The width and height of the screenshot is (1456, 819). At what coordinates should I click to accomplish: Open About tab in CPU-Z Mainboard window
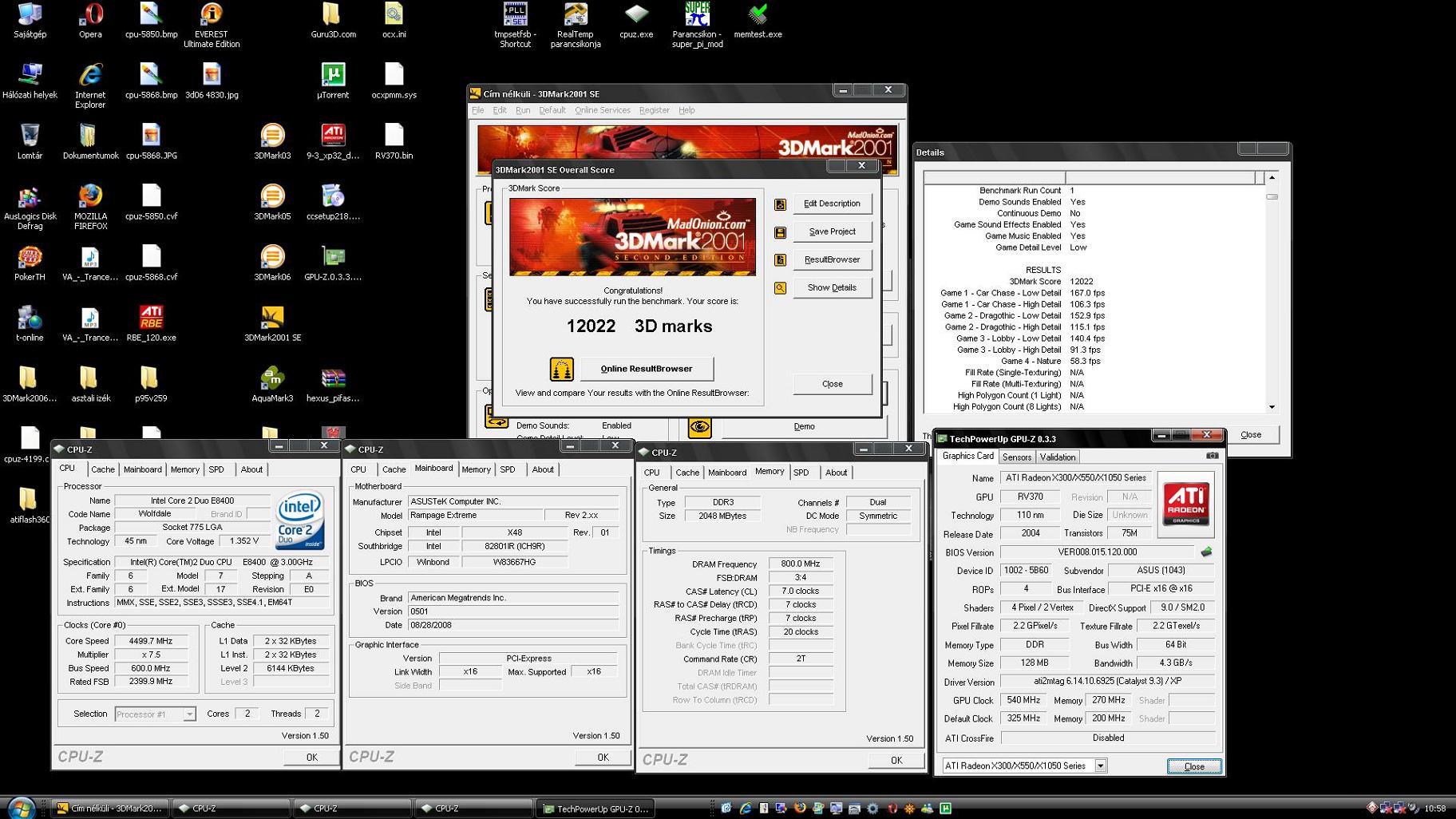pos(543,469)
